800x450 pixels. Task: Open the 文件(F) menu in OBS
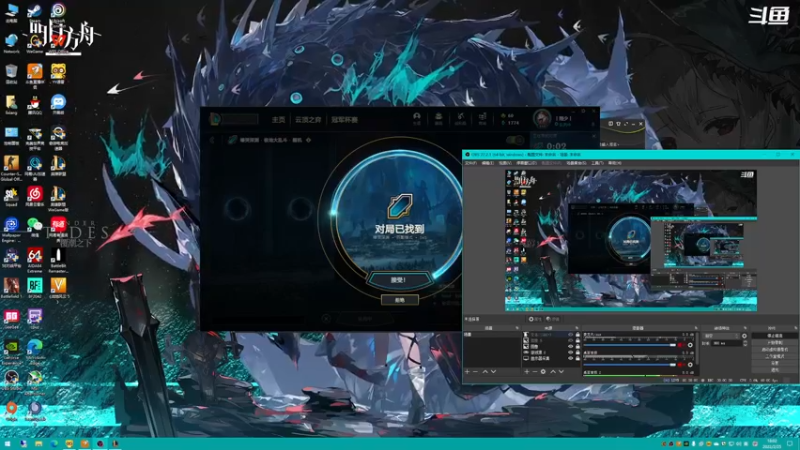(x=471, y=163)
